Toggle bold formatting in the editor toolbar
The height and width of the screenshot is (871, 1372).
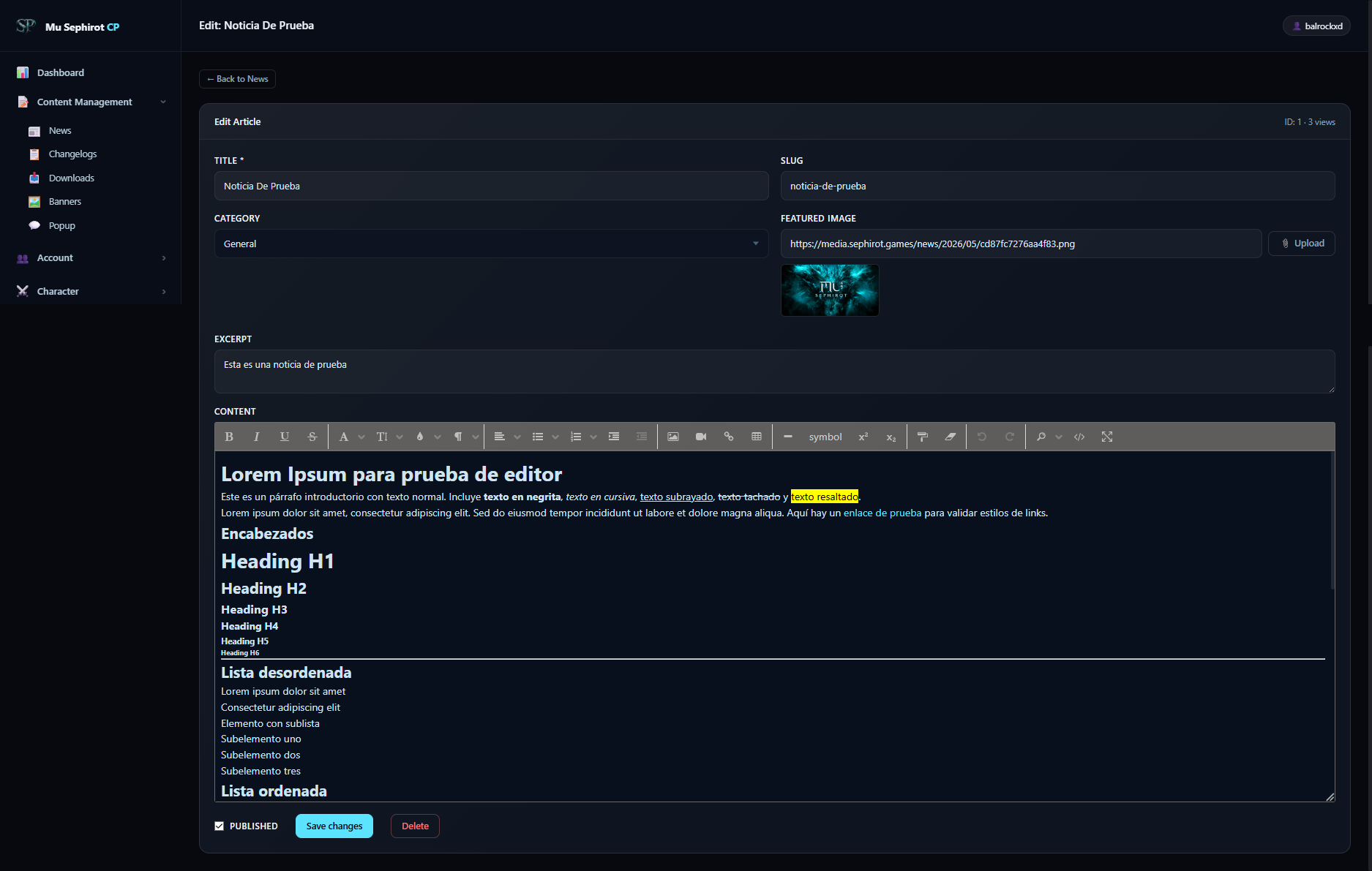(x=229, y=437)
